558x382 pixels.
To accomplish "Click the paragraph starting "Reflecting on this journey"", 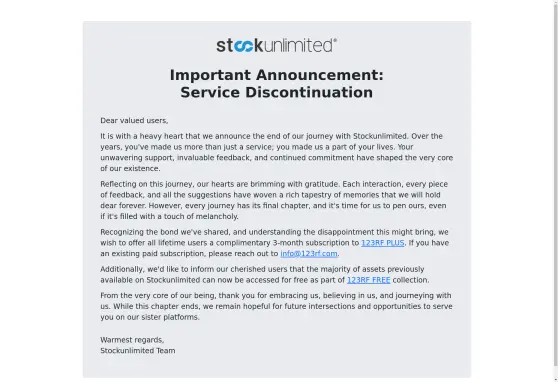I will pos(274,200).
